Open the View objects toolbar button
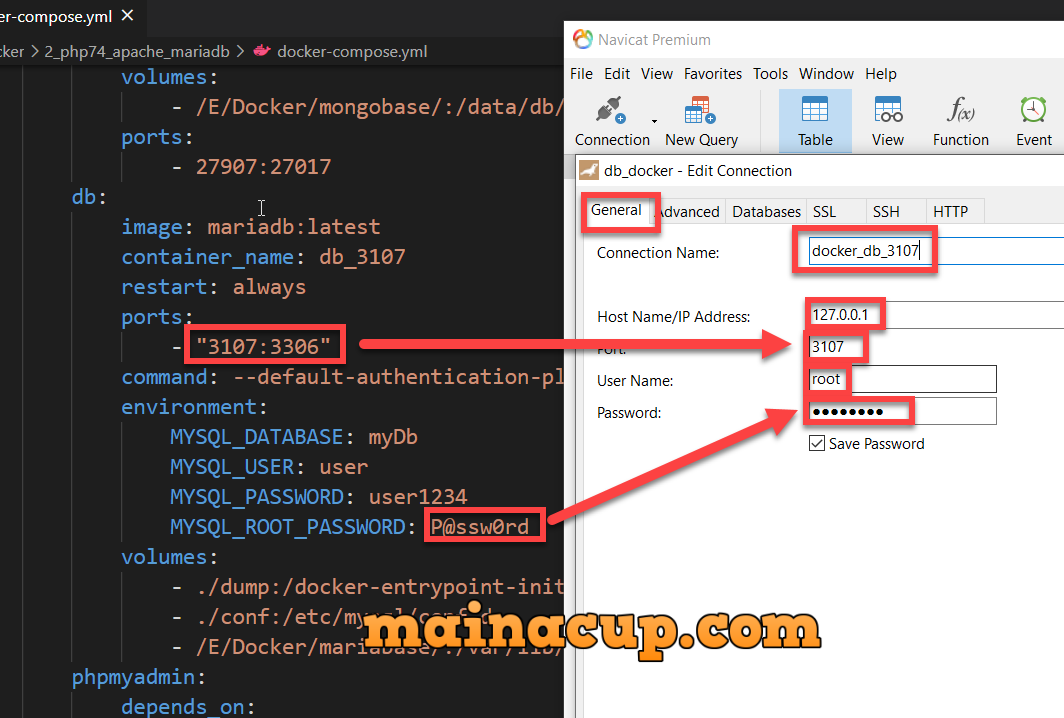Screen dimensions: 1064x718 pos(888,122)
